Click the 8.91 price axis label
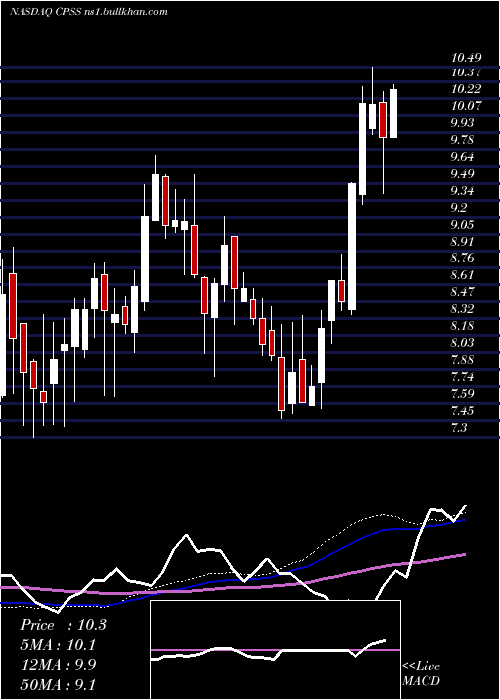Screen dimensions: 500x700 (464, 242)
